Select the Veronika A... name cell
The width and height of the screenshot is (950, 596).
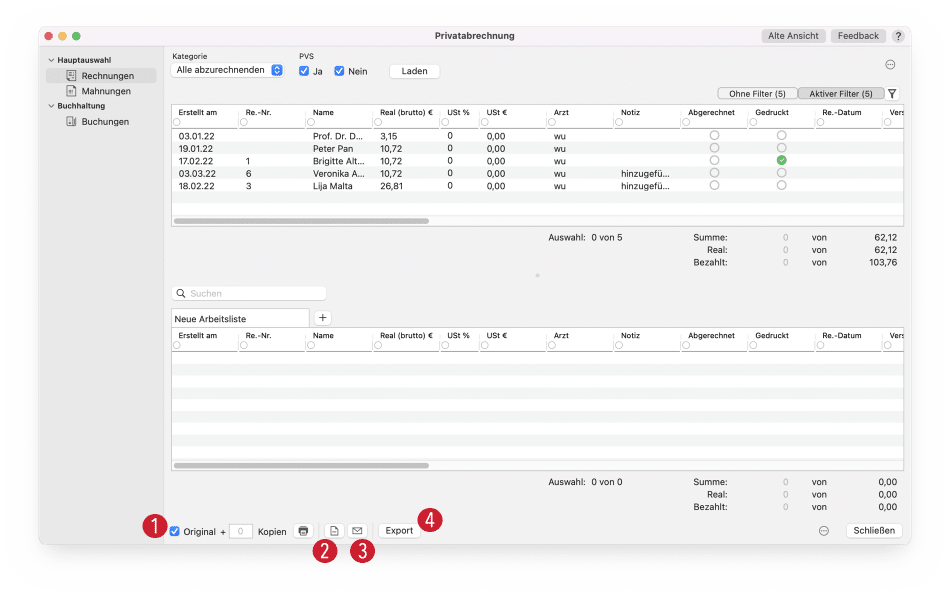click(339, 174)
